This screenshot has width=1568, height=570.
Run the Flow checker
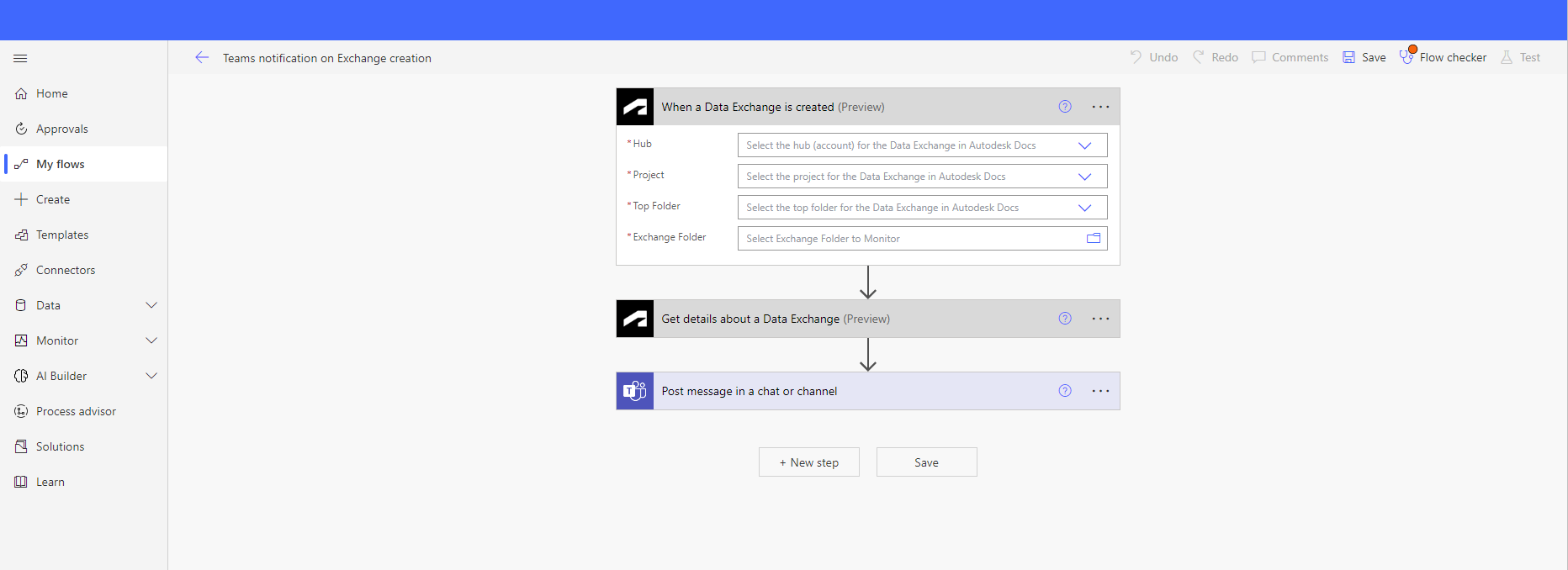(1444, 57)
